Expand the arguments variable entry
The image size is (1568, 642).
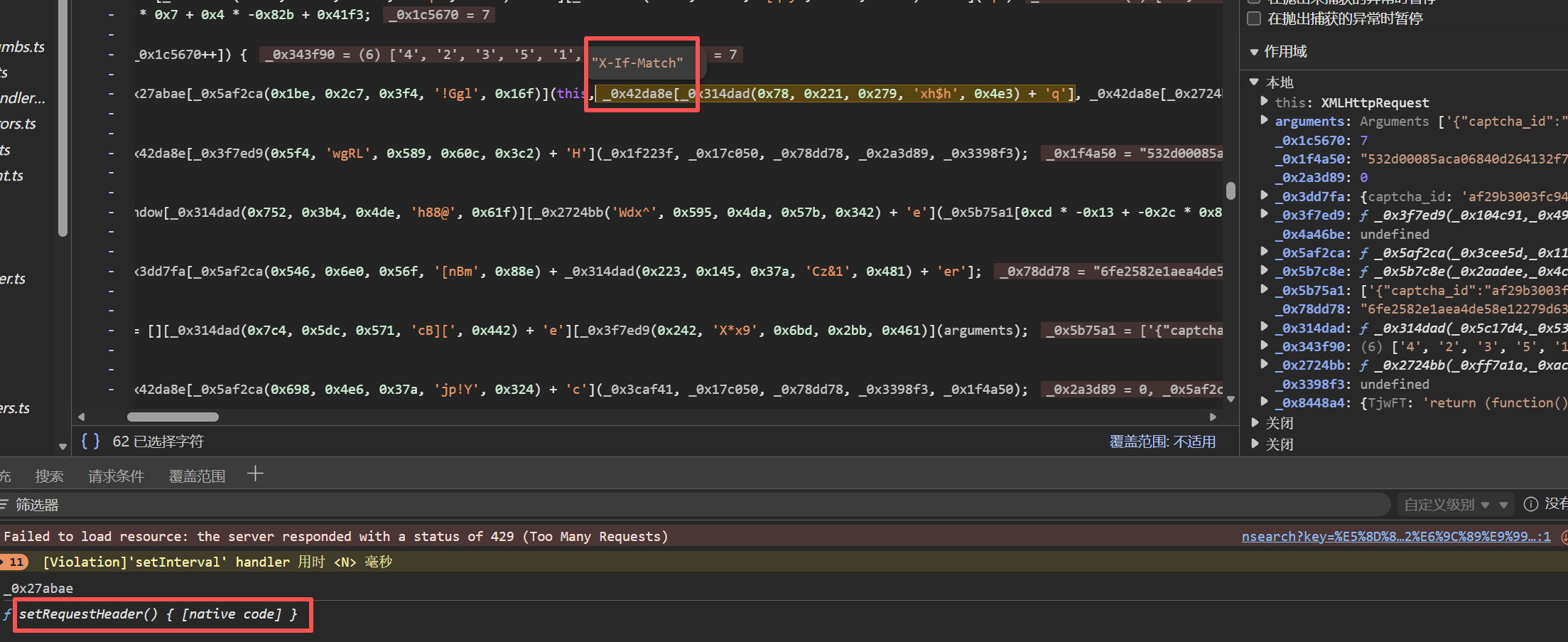(x=1264, y=121)
